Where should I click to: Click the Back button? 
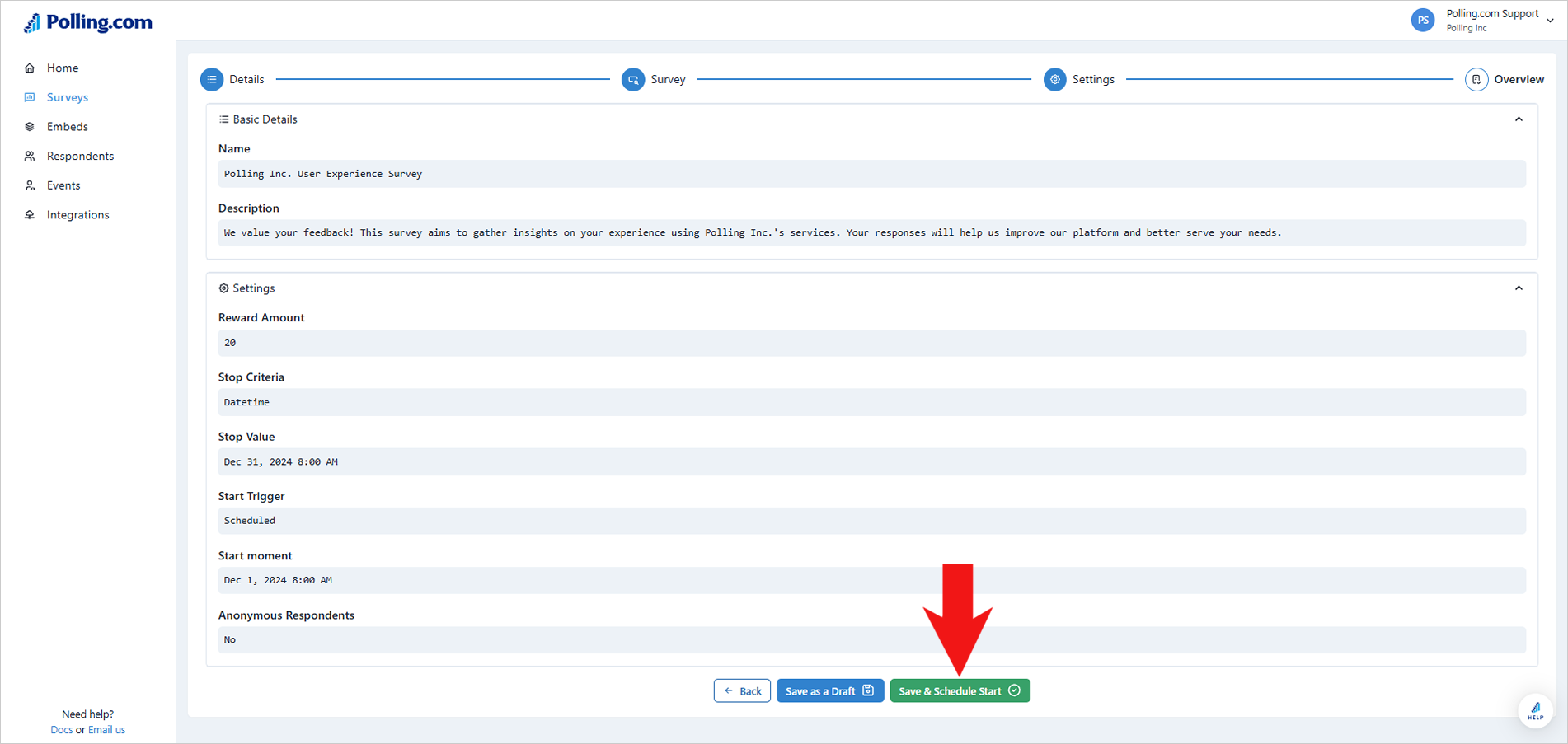point(742,690)
